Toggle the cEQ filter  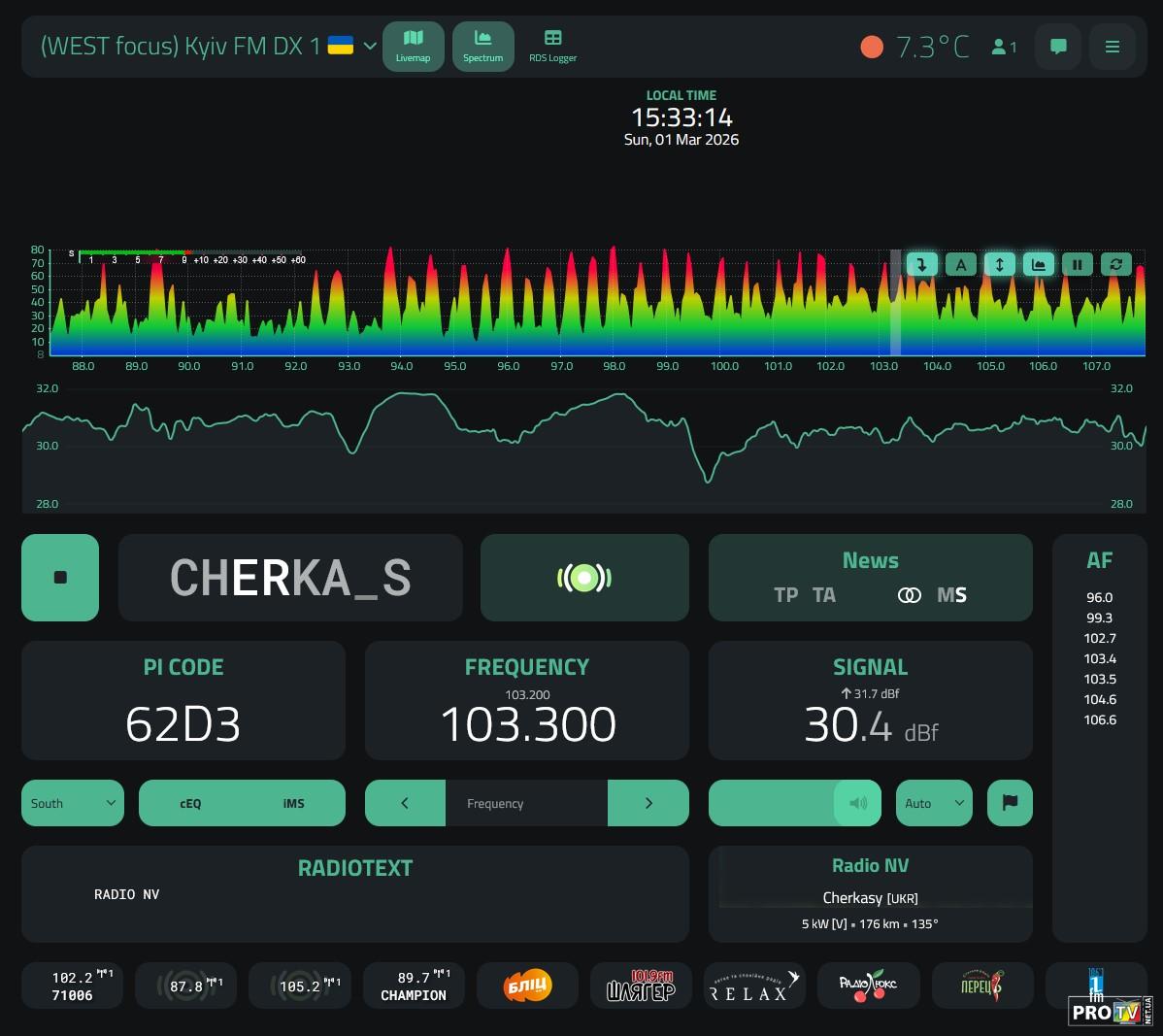tap(190, 803)
